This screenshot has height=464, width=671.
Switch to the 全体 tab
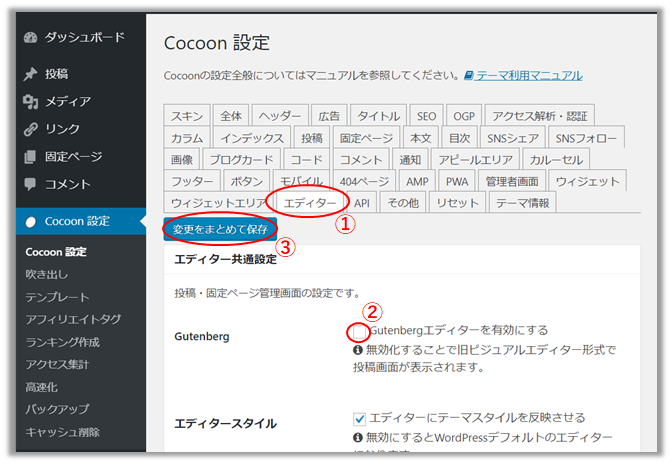click(231, 116)
